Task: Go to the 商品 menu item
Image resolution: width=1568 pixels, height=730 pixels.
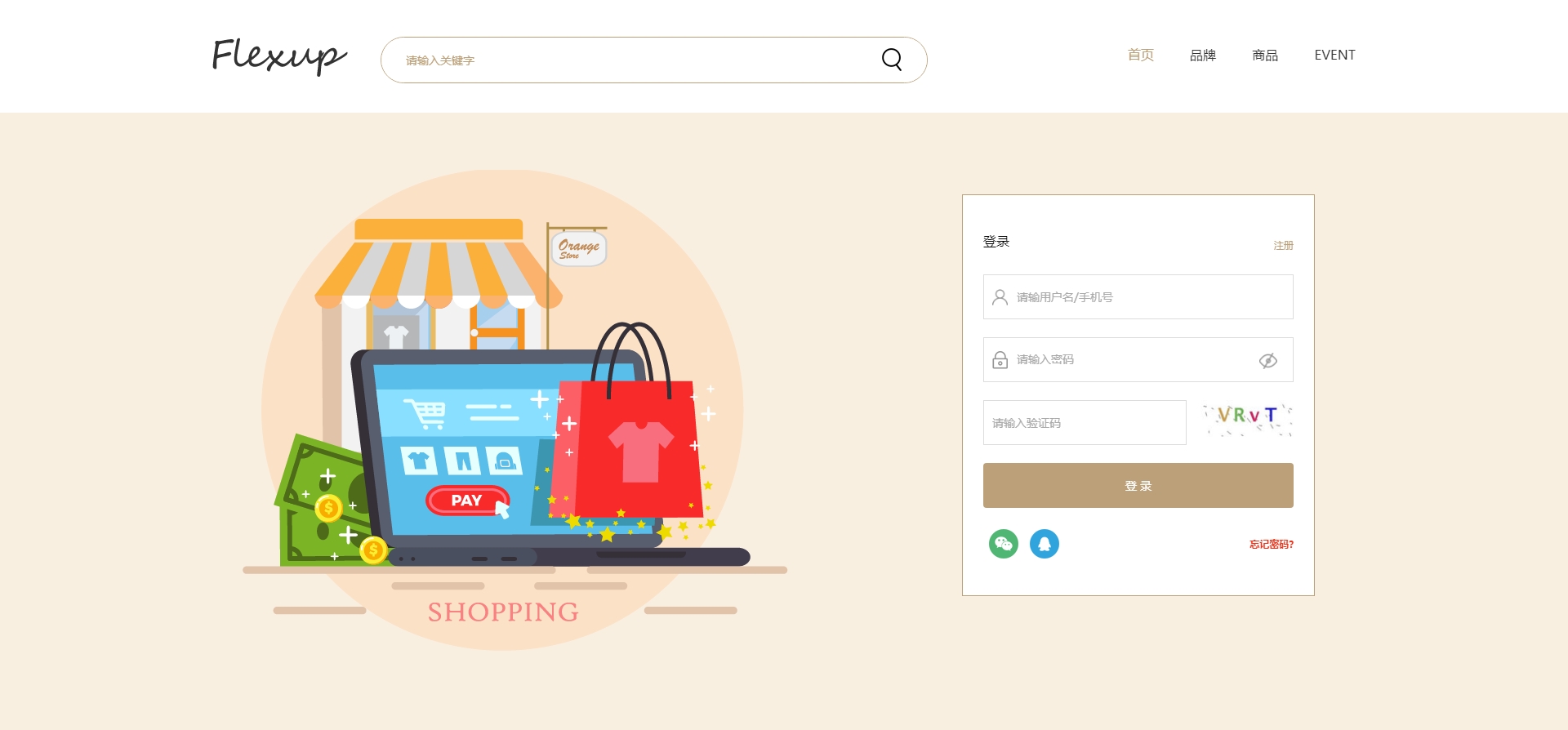Action: (1265, 55)
